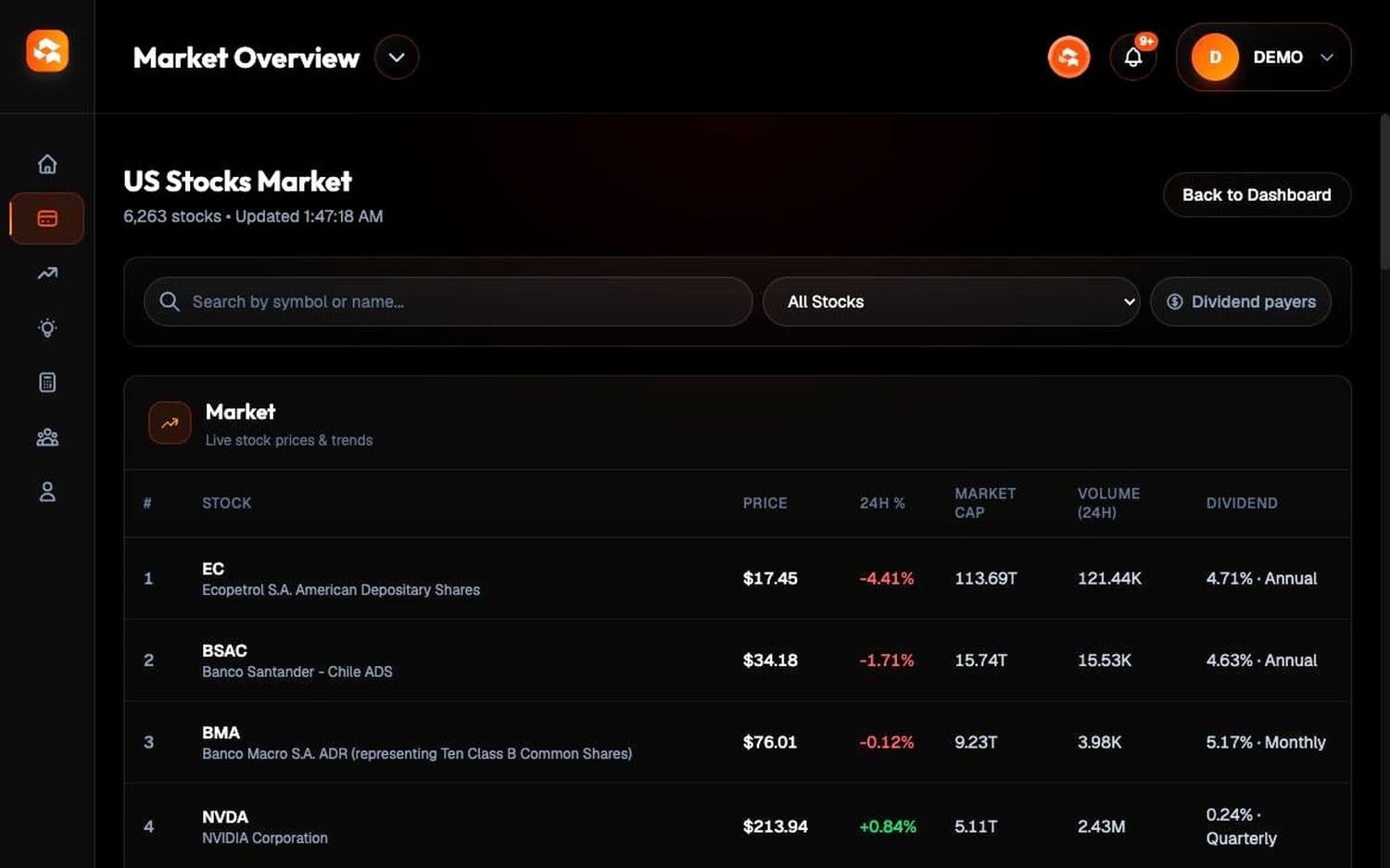Click the orange round logo button in header
Screen dimensions: 1390x868
click(1068, 57)
